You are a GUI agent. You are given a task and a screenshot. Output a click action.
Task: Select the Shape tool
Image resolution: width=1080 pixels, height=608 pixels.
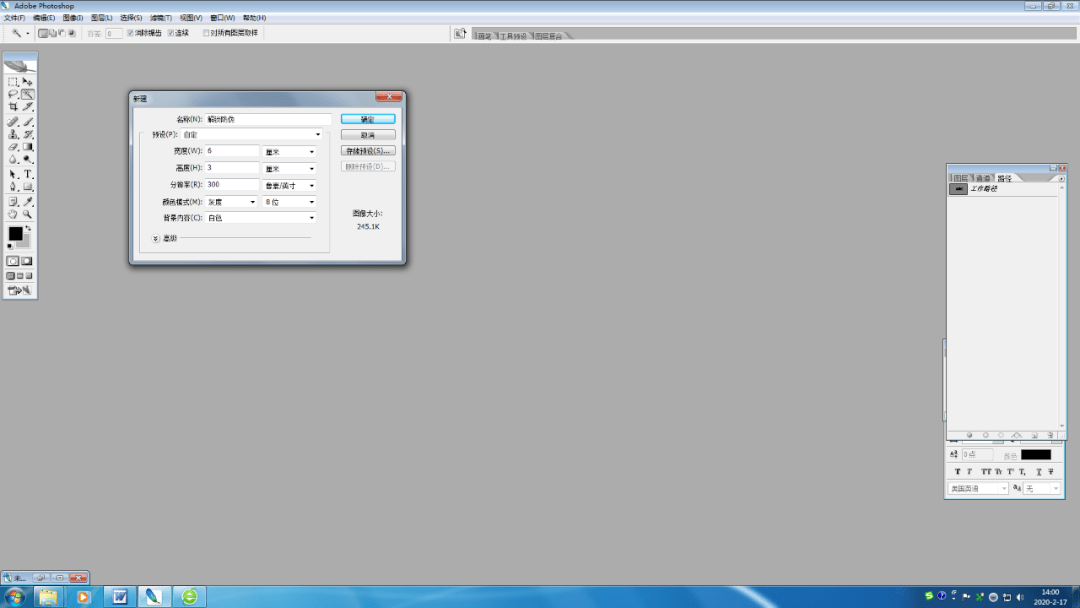tap(28, 187)
